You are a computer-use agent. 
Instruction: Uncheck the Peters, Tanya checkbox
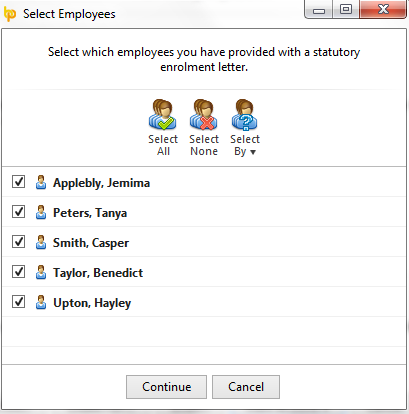[18, 212]
